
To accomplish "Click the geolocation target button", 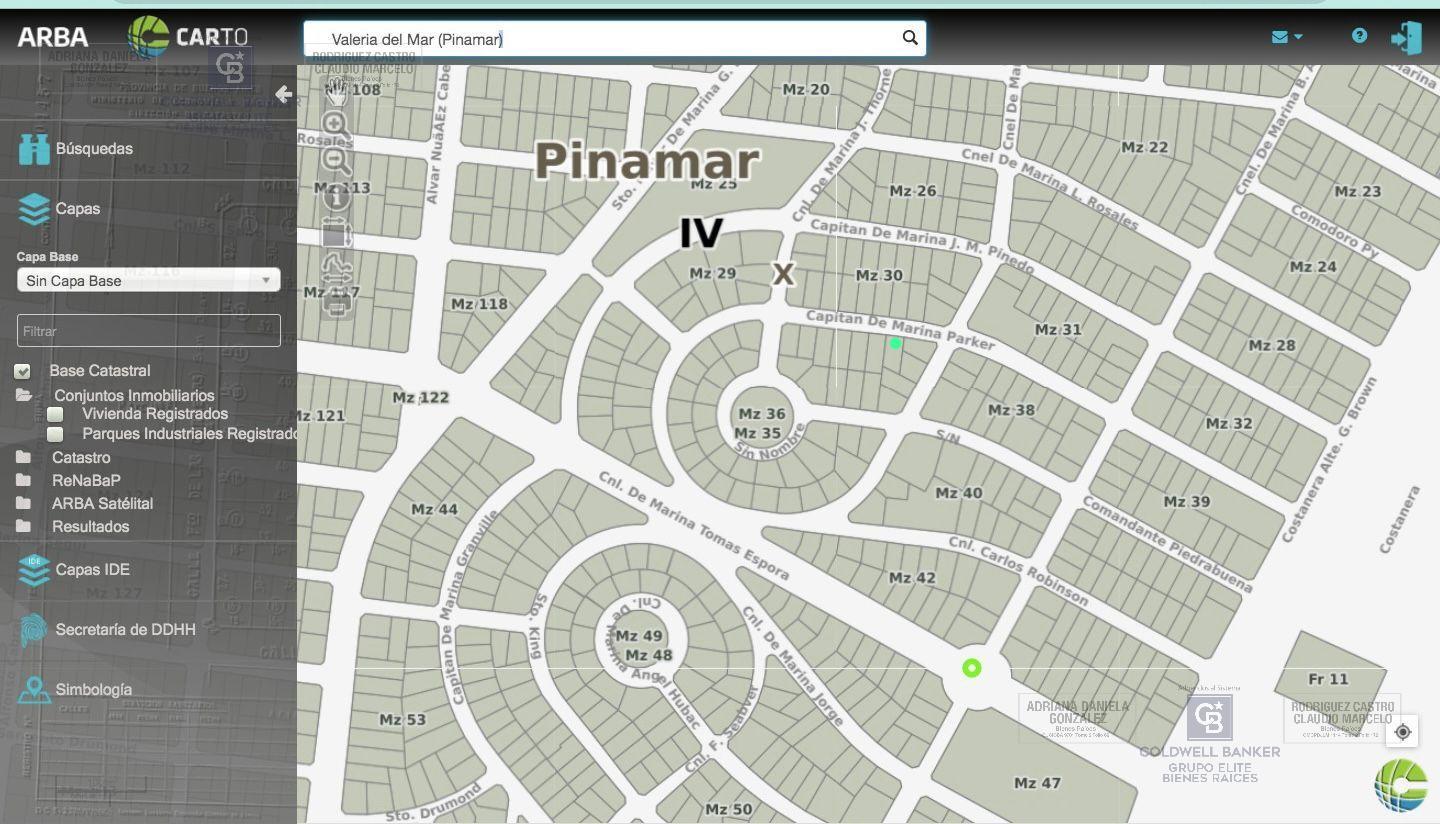I will 1403,732.
